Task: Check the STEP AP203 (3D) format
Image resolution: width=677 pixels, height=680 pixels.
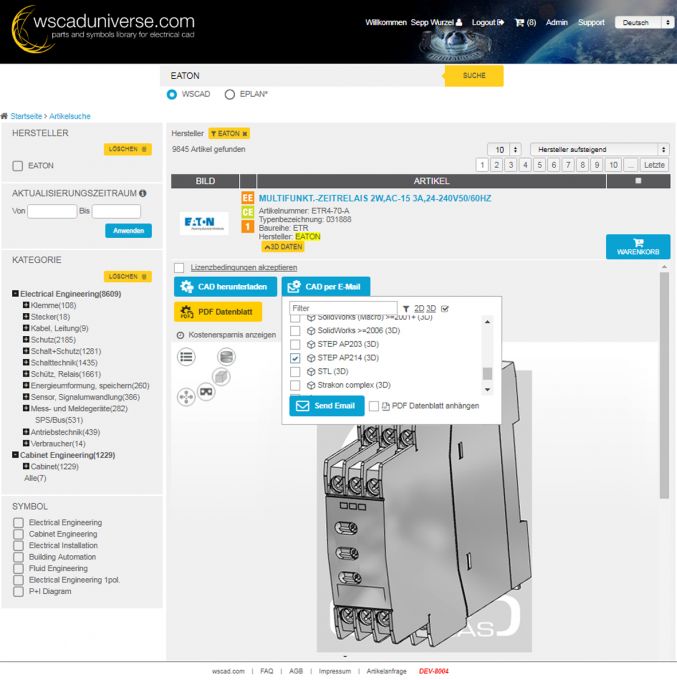Action: pos(295,344)
